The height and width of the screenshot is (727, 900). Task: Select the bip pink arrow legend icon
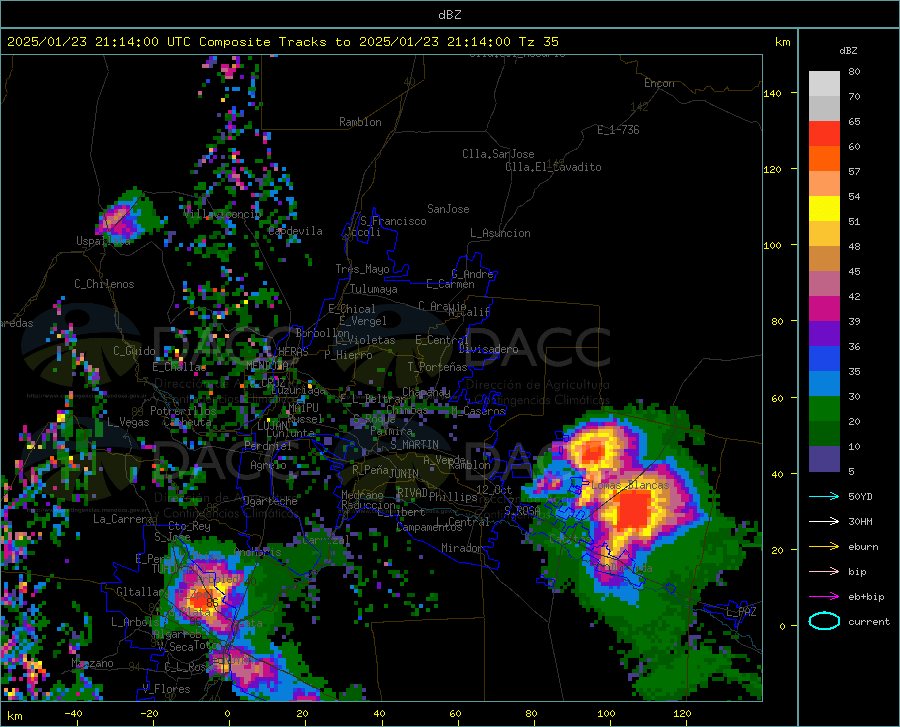tap(824, 572)
